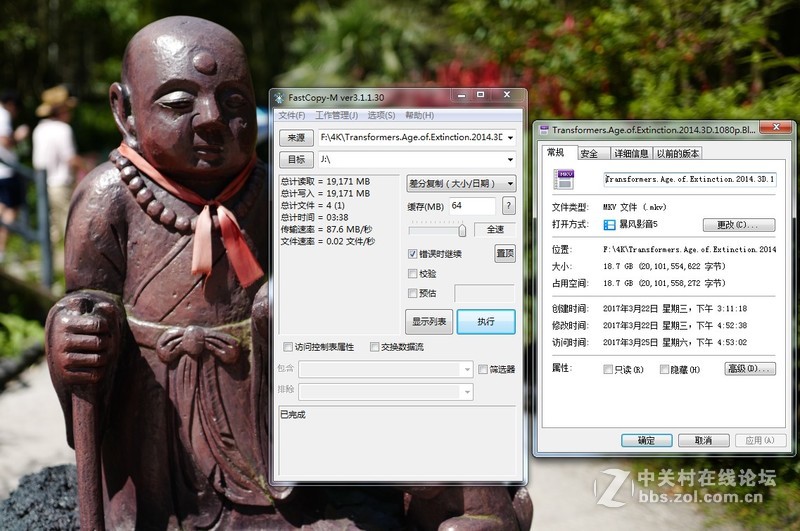Switch to the 以前的版本 tab
This screenshot has width=800, height=531.
tap(678, 154)
